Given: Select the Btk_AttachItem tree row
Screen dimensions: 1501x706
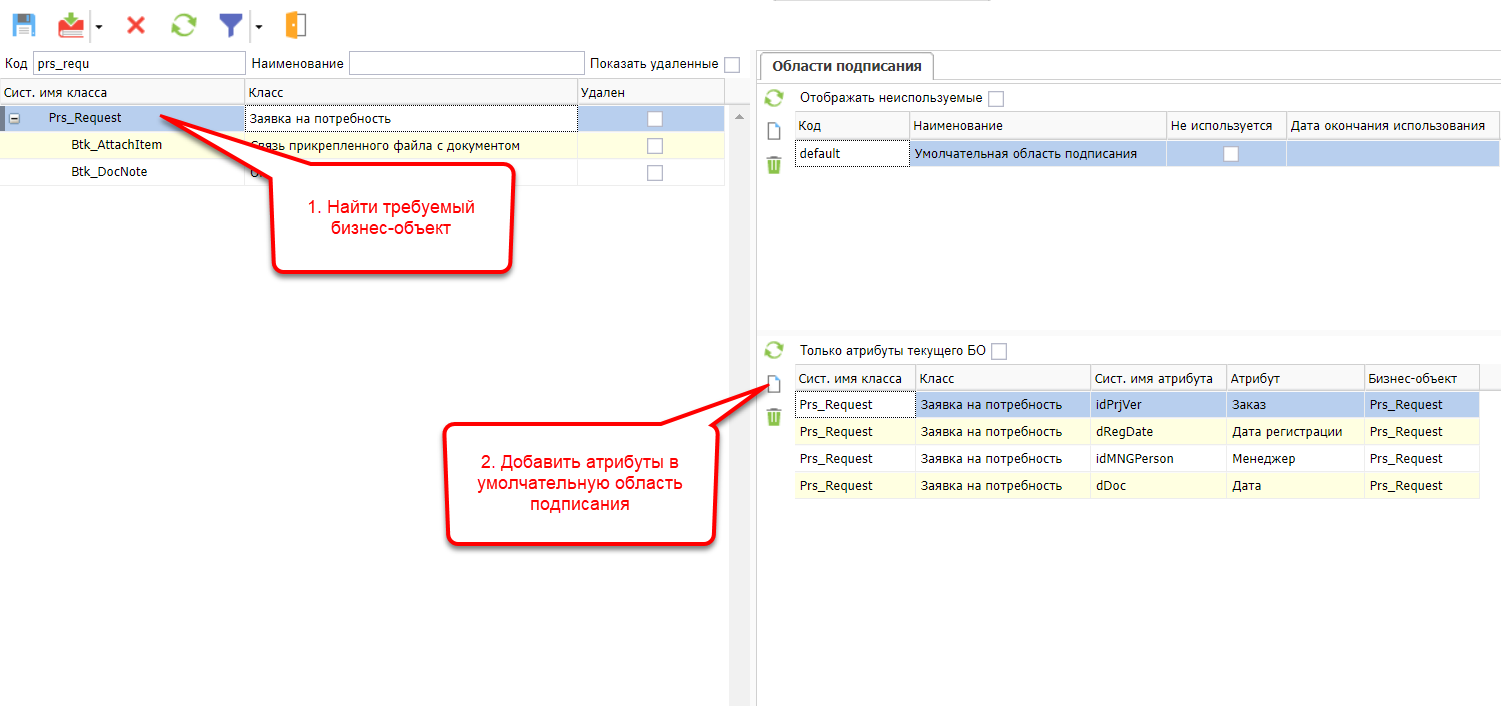Looking at the screenshot, I should 116,145.
